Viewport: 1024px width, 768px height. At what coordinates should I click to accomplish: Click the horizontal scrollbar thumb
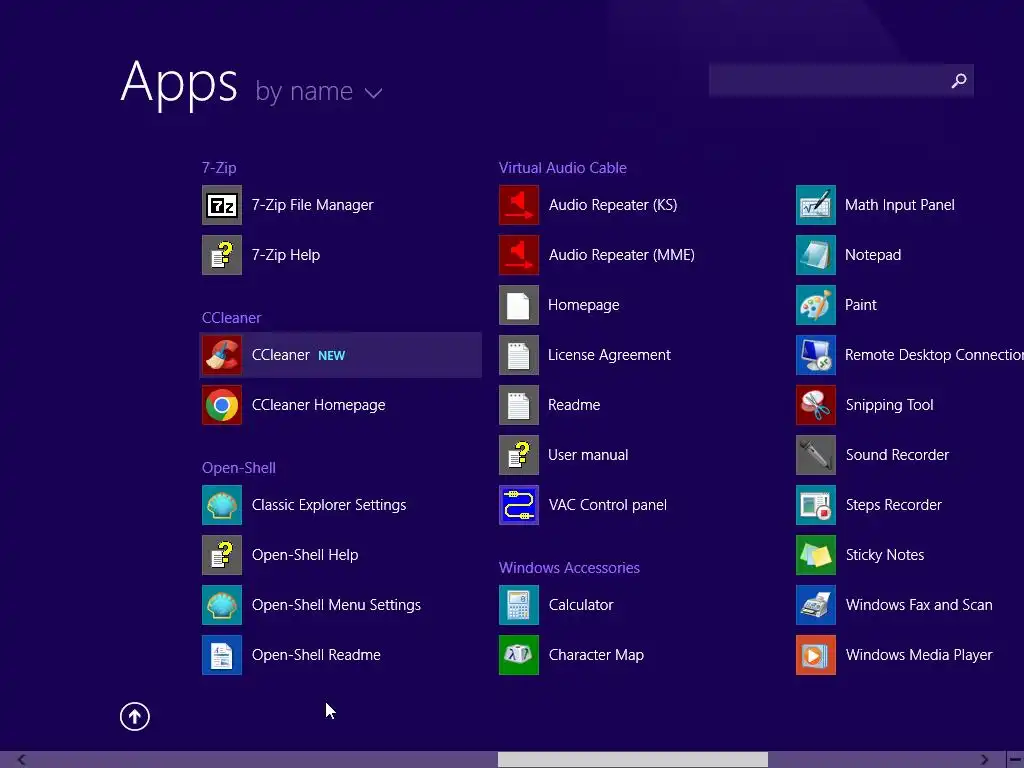632,760
